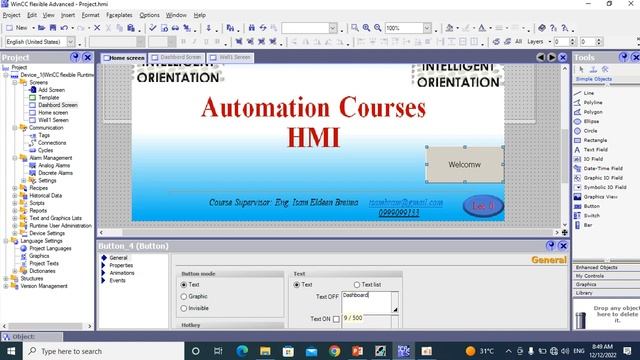Undo the last action in toolbar
The height and width of the screenshot is (360, 640).
point(64,28)
